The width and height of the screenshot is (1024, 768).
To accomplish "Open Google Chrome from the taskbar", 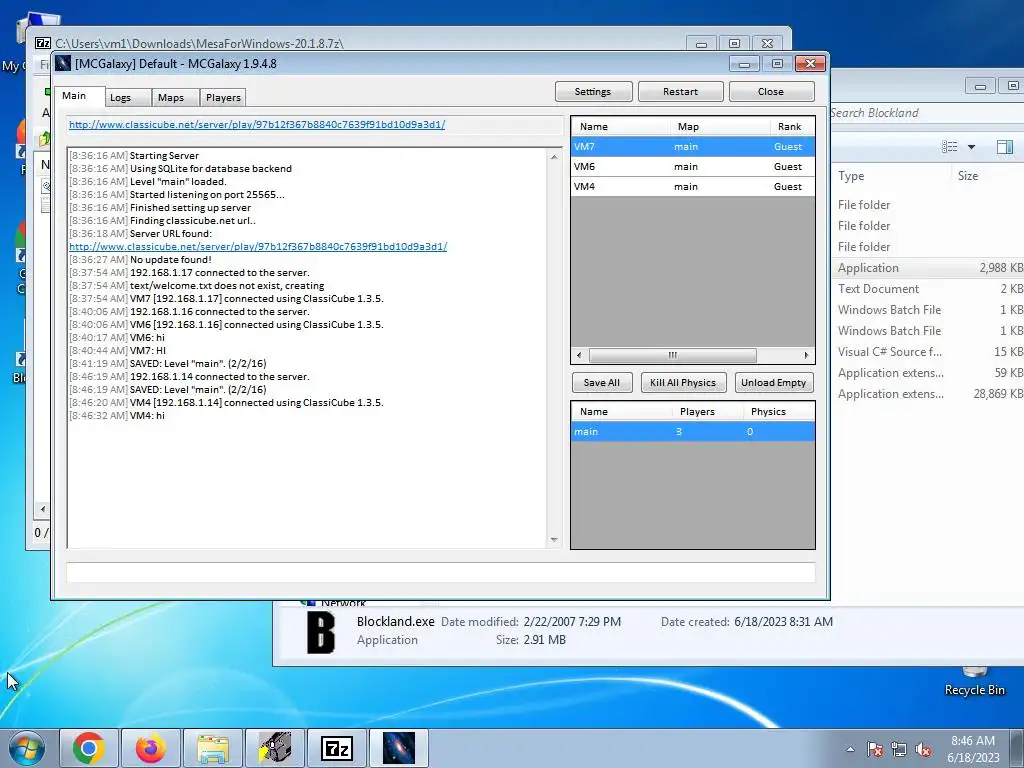I will coord(89,748).
